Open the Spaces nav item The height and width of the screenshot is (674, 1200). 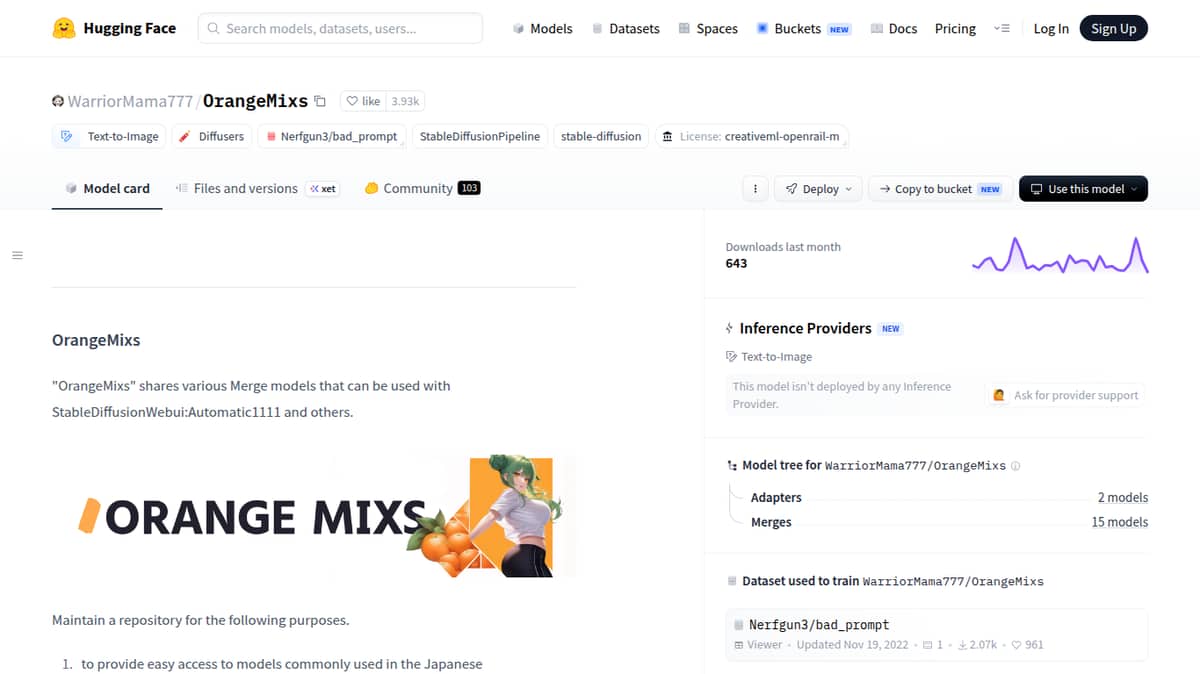[x=708, y=29]
